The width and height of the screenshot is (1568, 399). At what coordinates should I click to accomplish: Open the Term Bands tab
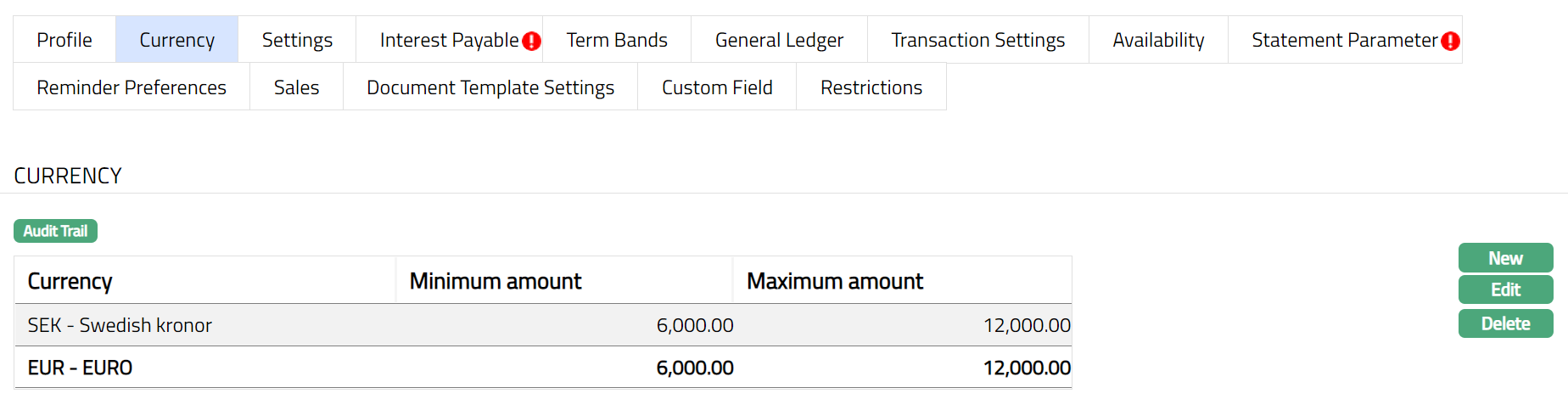[x=617, y=40]
